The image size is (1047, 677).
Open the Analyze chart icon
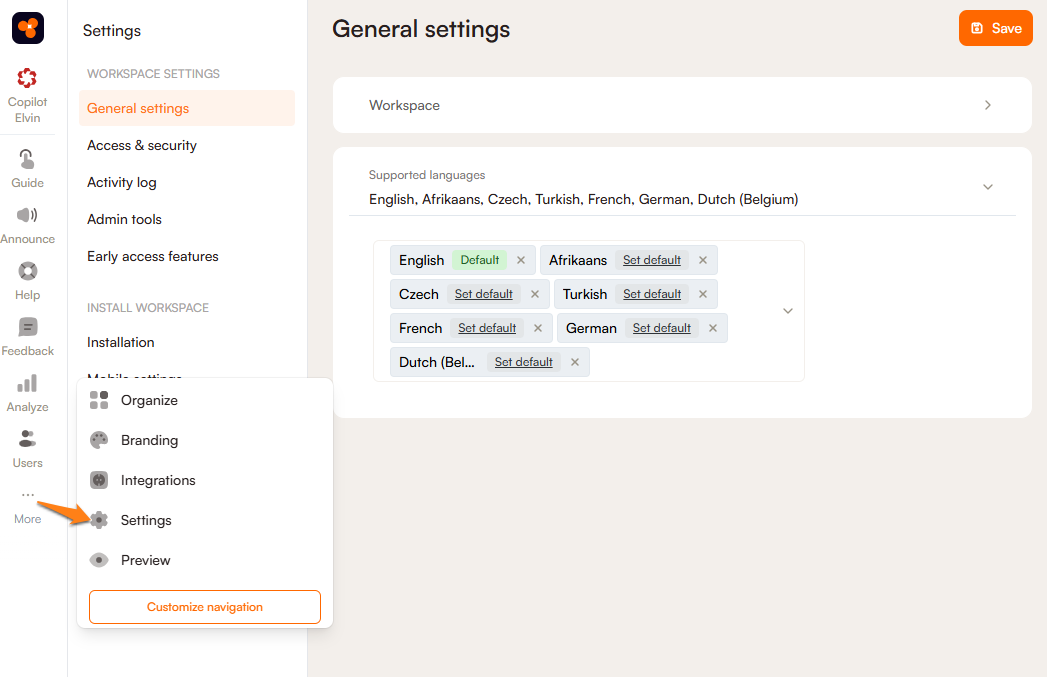point(27,383)
